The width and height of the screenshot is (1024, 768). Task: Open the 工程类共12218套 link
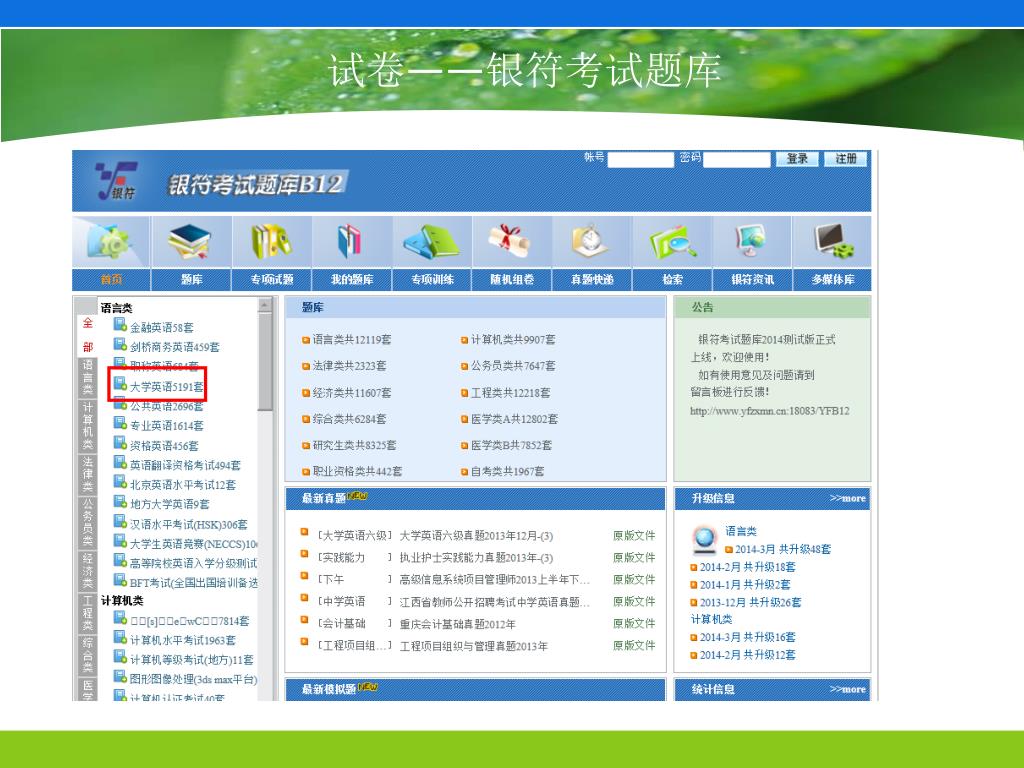[510, 392]
